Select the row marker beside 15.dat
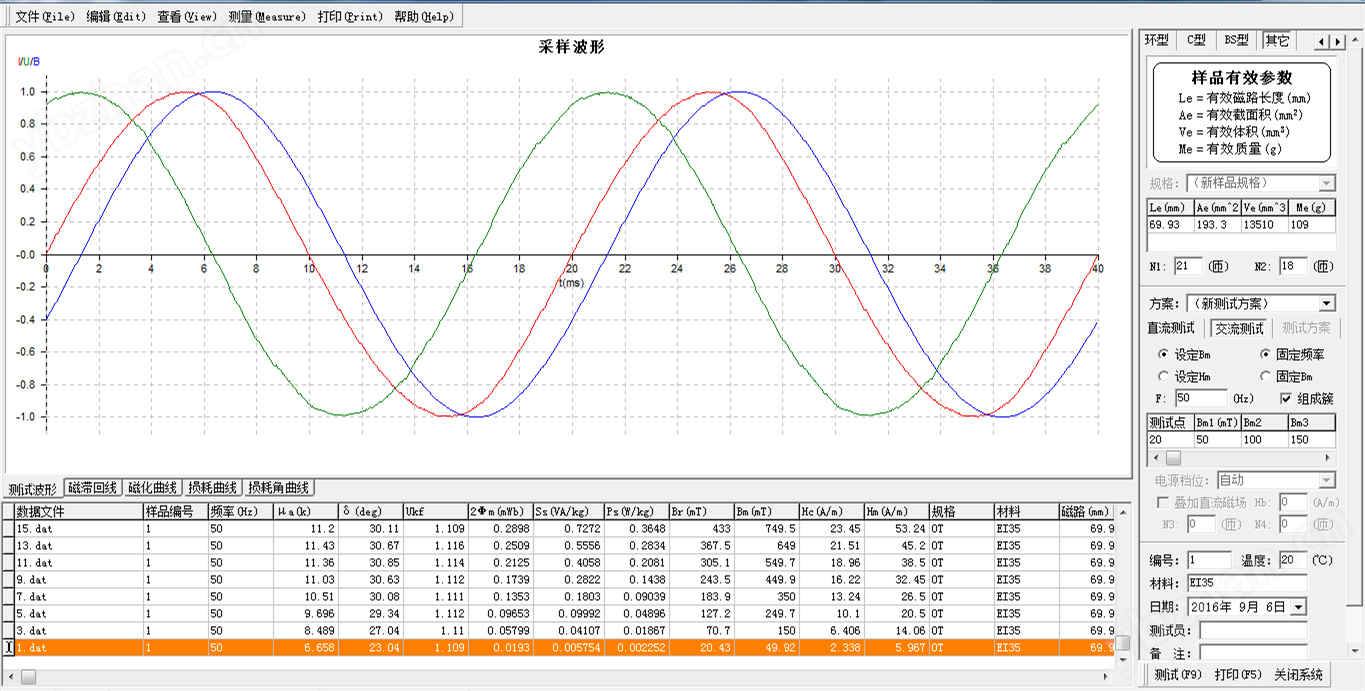This screenshot has height=691, width=1365. [9, 528]
